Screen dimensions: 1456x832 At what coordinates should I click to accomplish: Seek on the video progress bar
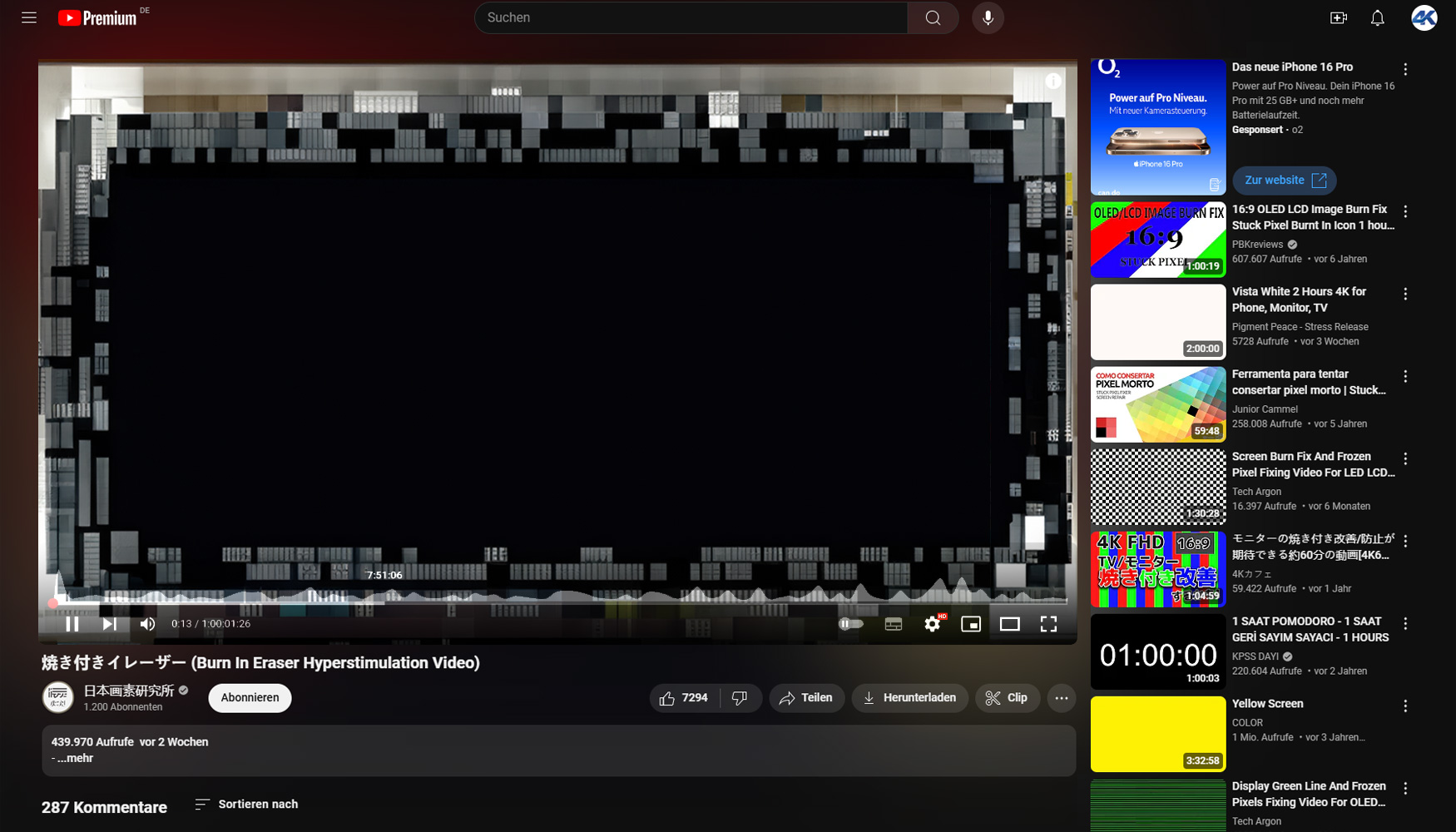click(559, 602)
